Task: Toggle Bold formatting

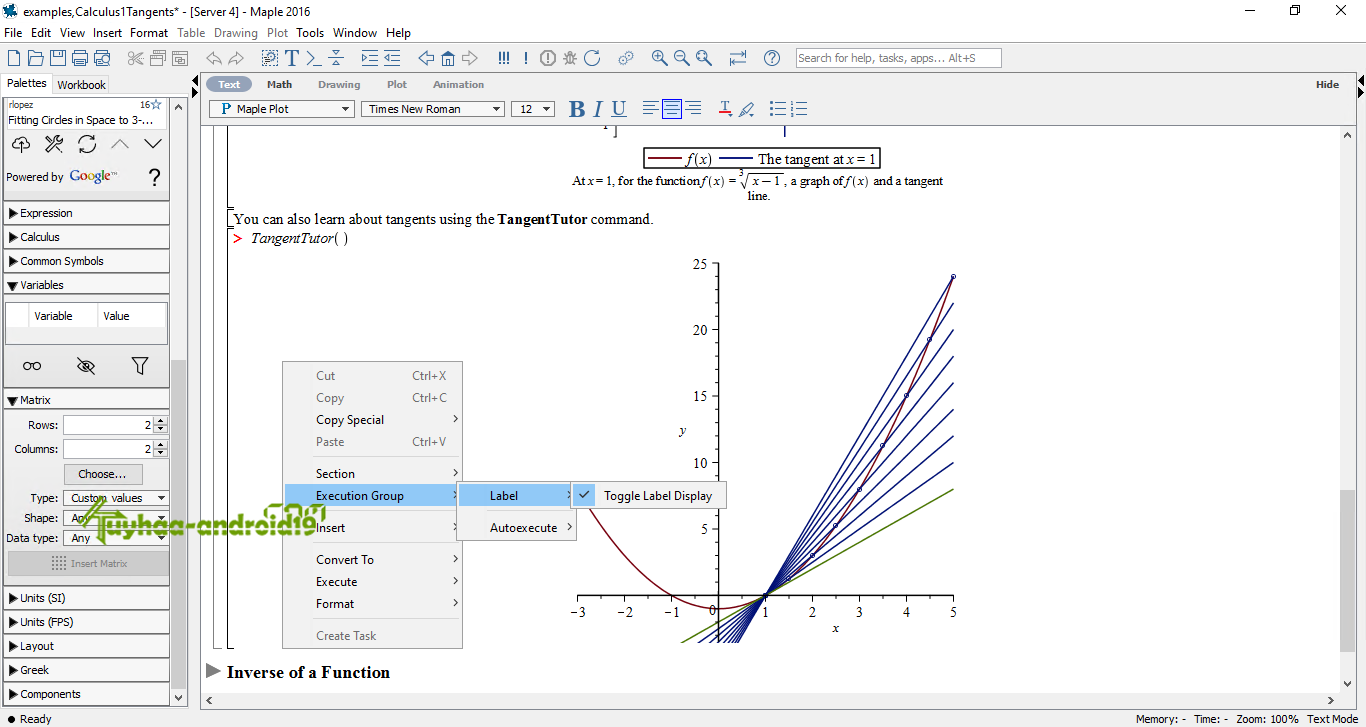Action: click(x=576, y=109)
